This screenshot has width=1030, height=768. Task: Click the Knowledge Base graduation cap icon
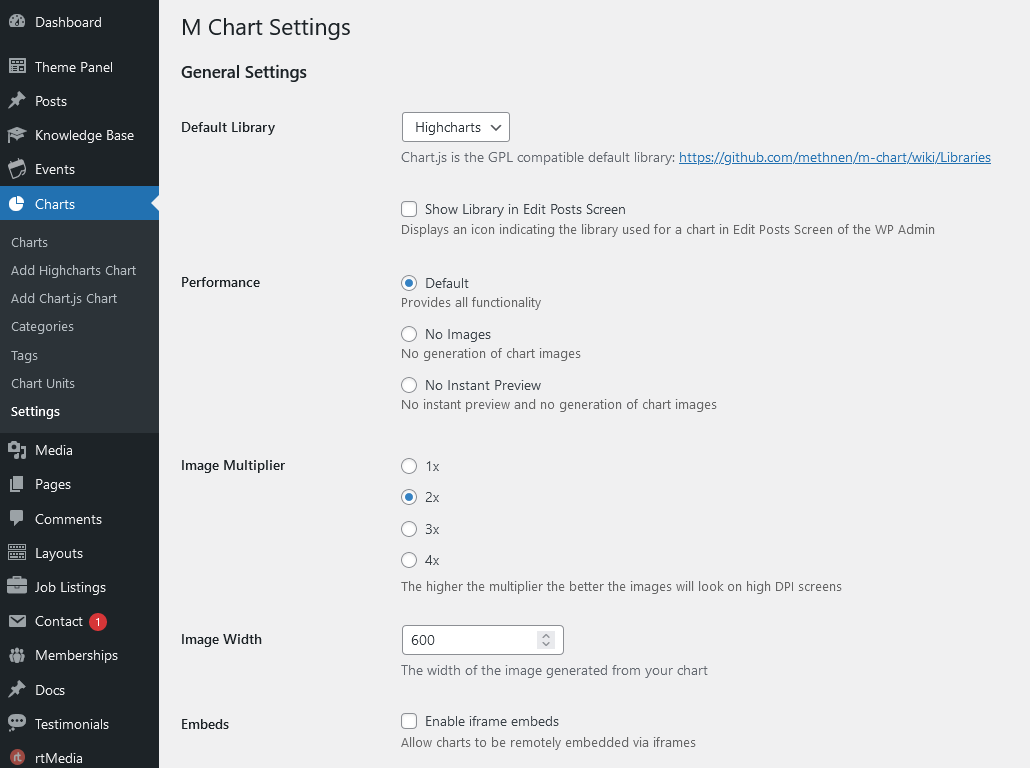17,135
